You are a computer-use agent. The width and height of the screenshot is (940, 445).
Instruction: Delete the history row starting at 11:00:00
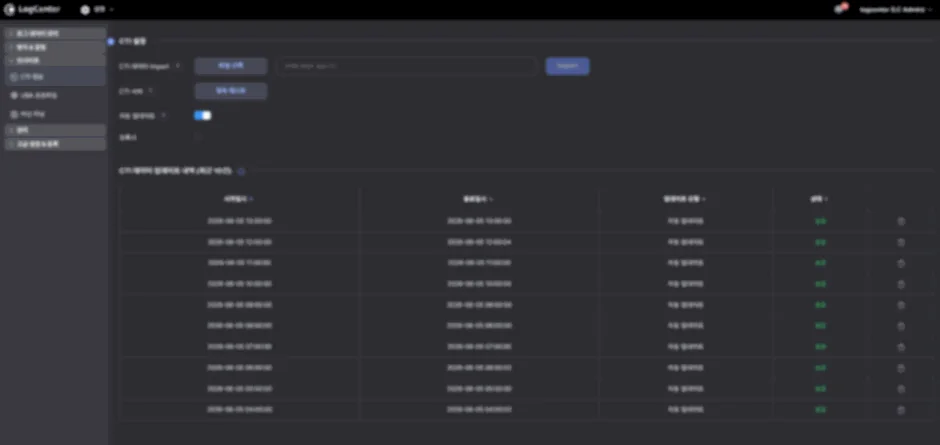(900, 263)
